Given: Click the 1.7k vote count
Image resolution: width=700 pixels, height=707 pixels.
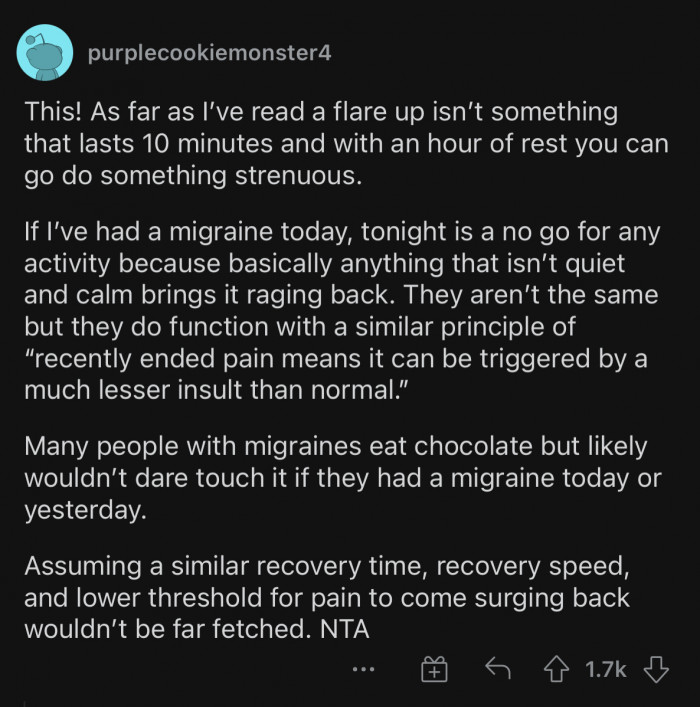Looking at the screenshot, I should [606, 670].
